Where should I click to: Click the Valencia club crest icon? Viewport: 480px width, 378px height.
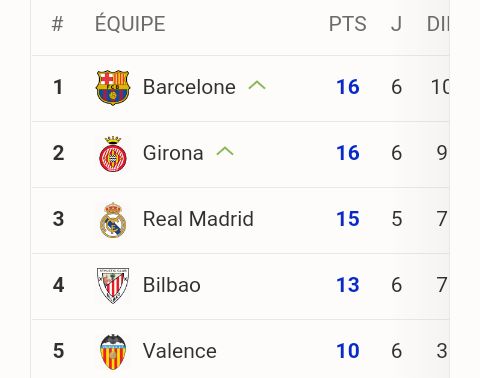coord(113,351)
